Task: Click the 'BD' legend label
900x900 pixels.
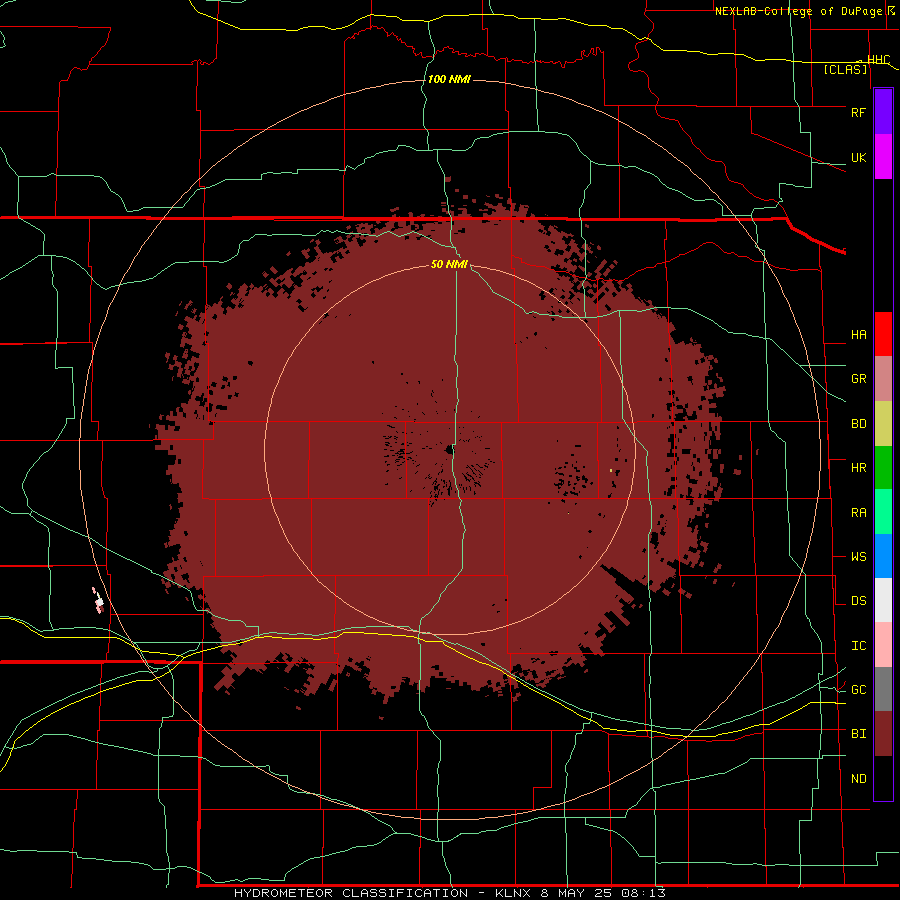Action: [858, 424]
